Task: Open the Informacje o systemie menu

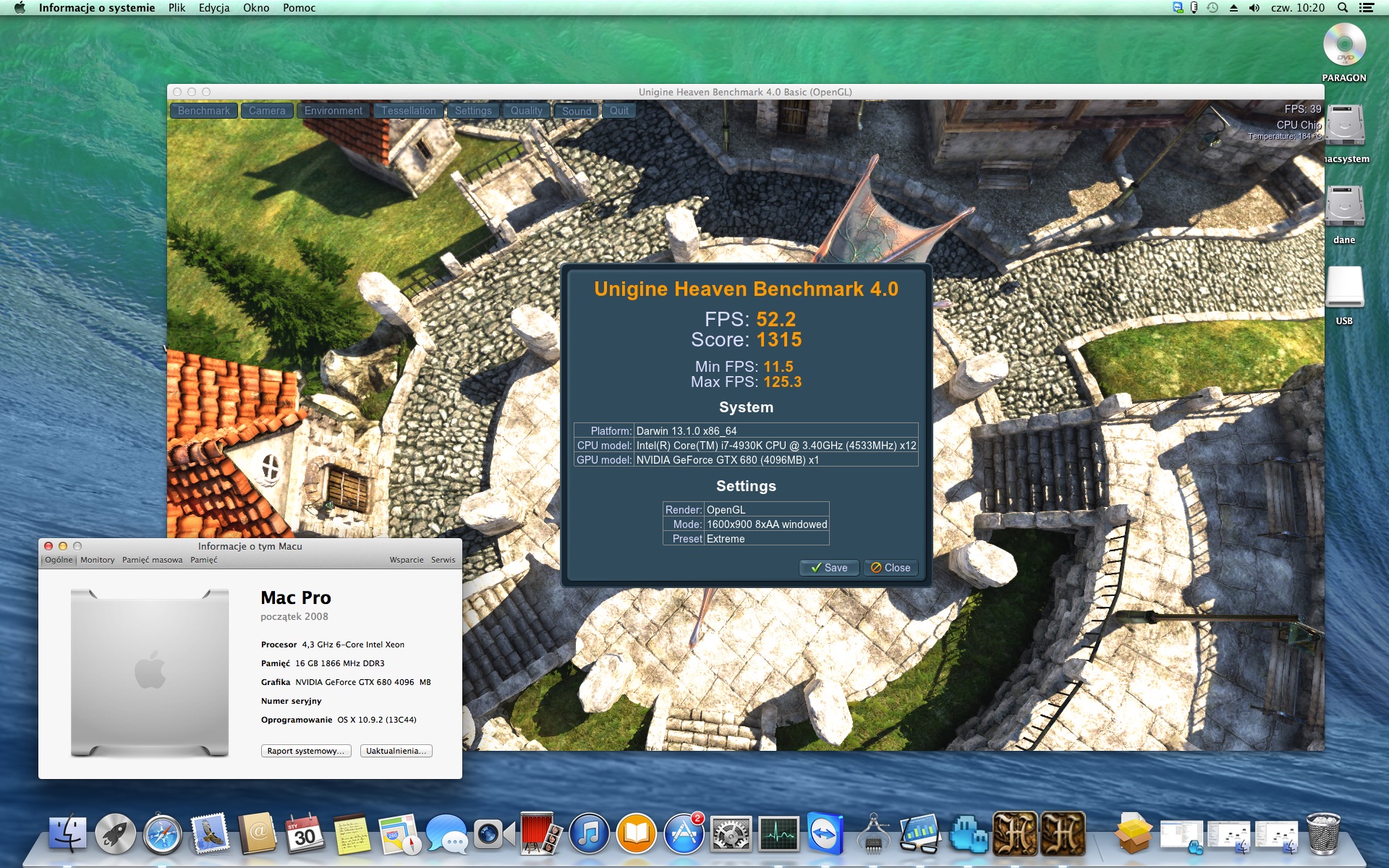Action: pyautogui.click(x=97, y=8)
